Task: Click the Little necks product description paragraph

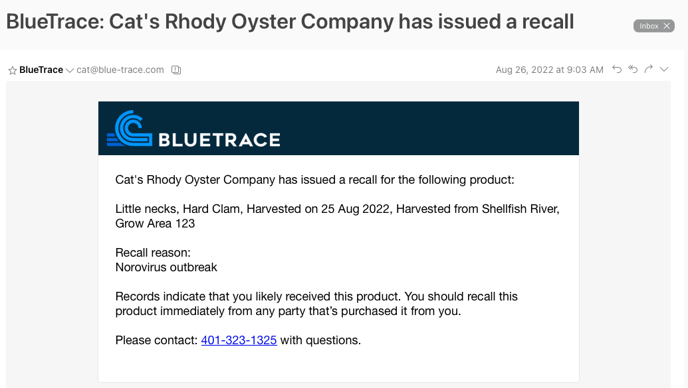Action: coord(337,216)
